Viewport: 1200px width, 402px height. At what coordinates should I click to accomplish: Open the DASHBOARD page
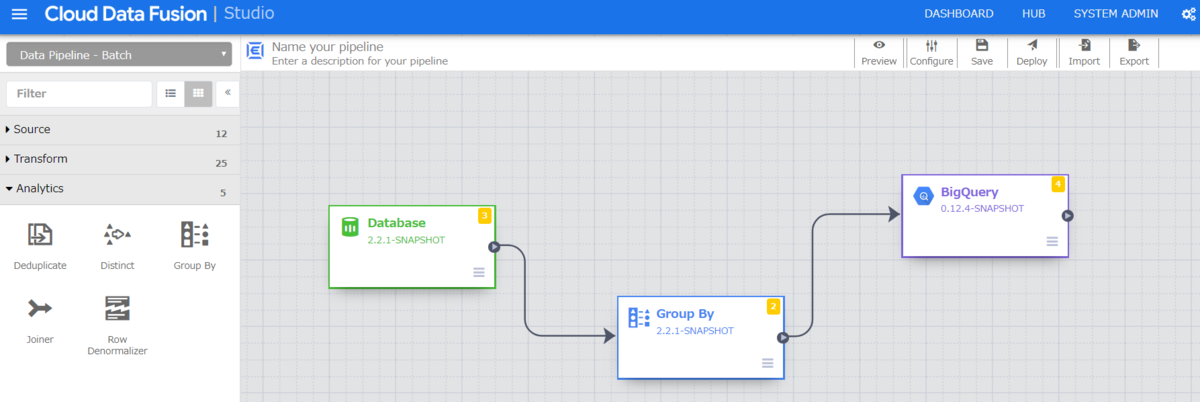(x=958, y=14)
